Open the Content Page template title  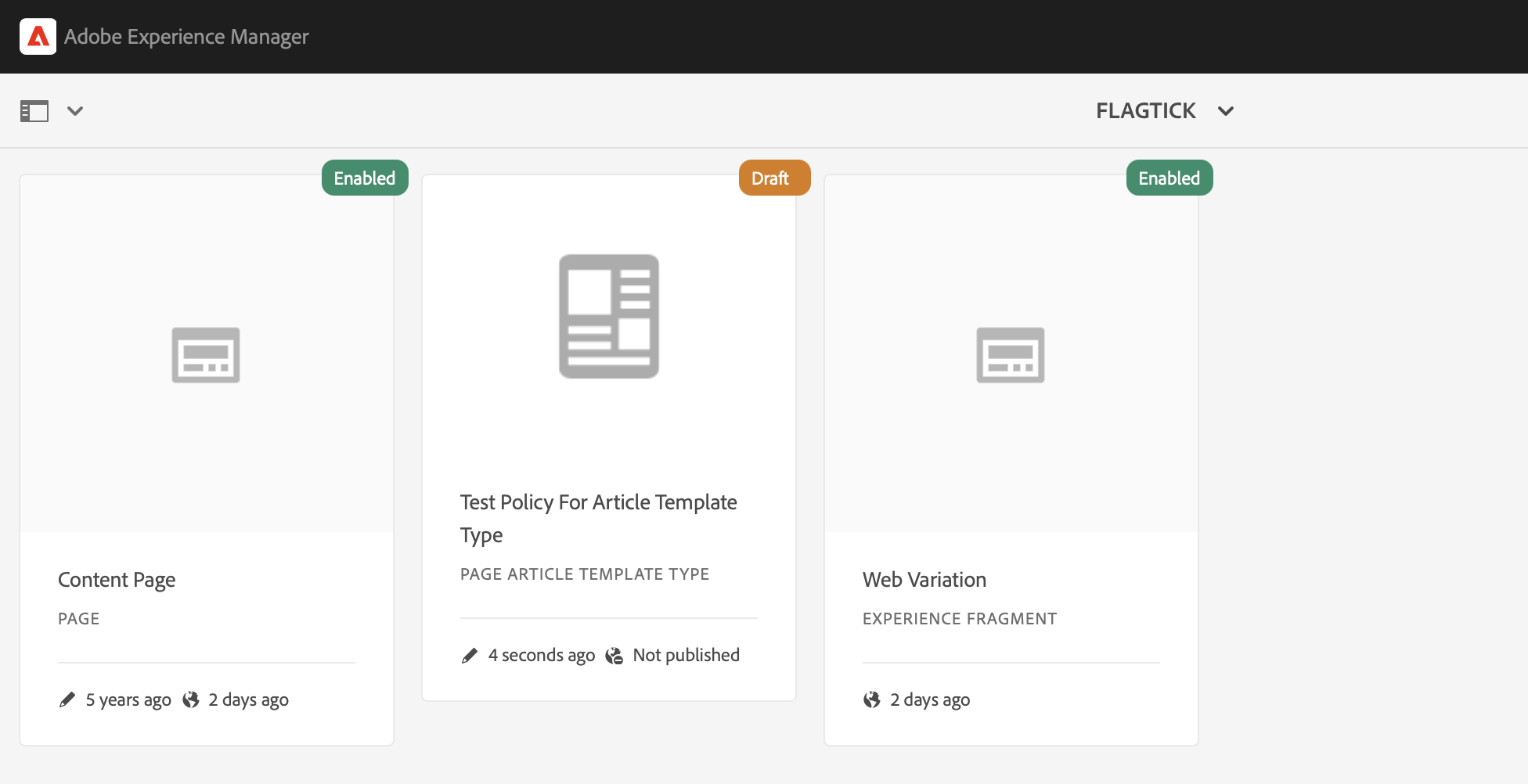[x=117, y=580]
